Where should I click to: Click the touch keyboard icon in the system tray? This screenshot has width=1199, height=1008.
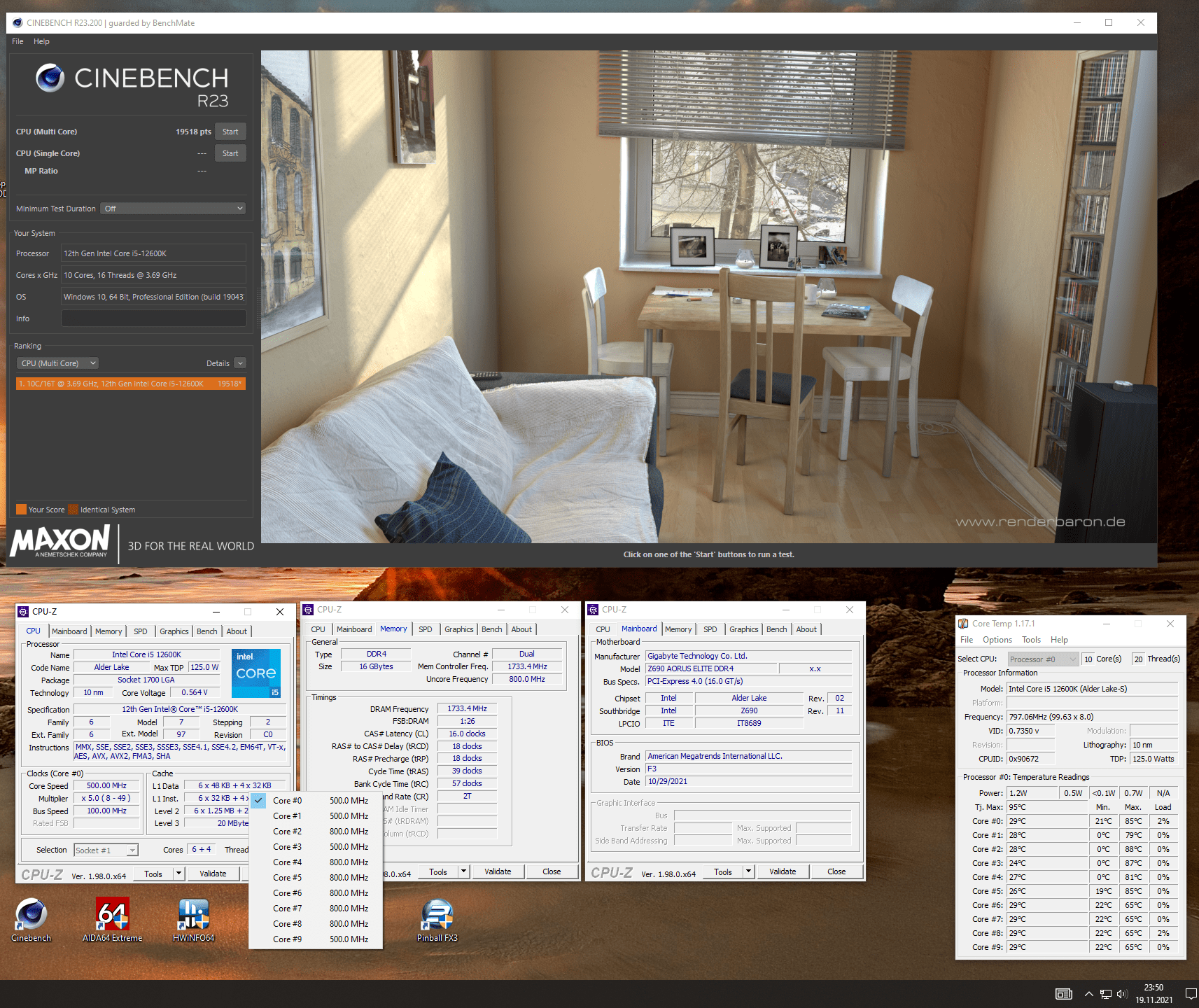1064,994
